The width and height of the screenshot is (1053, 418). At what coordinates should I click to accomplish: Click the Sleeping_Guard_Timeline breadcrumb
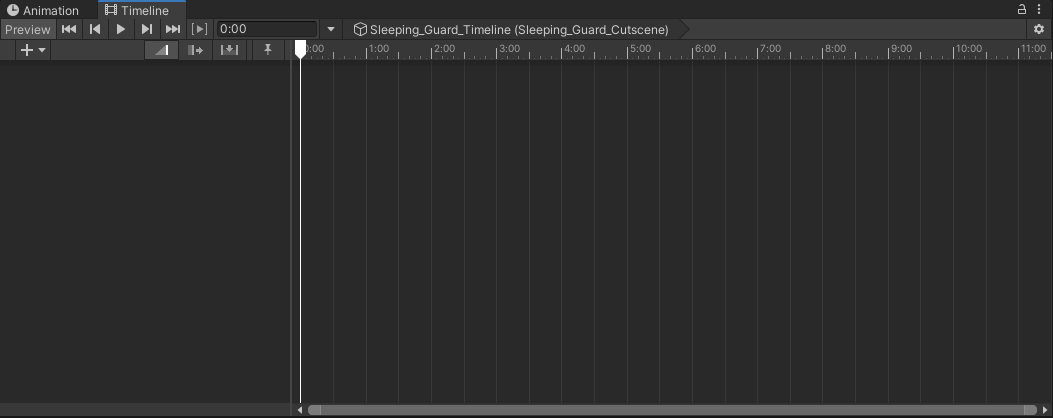coord(512,30)
